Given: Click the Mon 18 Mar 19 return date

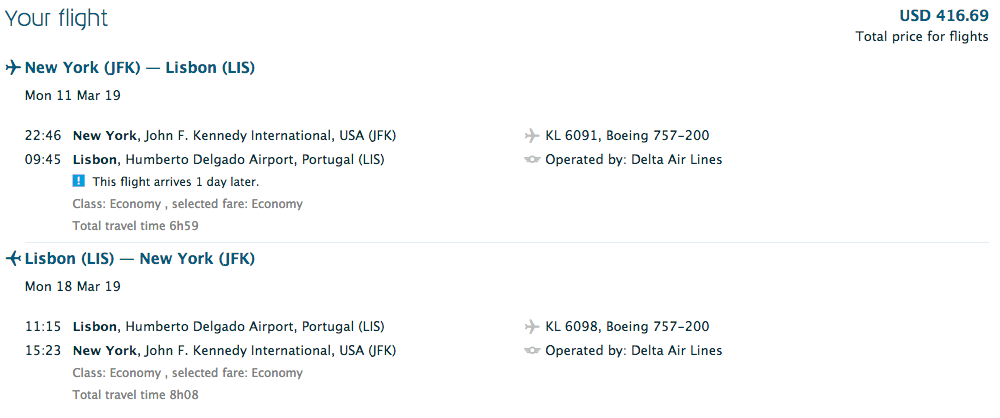Looking at the screenshot, I should [73, 287].
